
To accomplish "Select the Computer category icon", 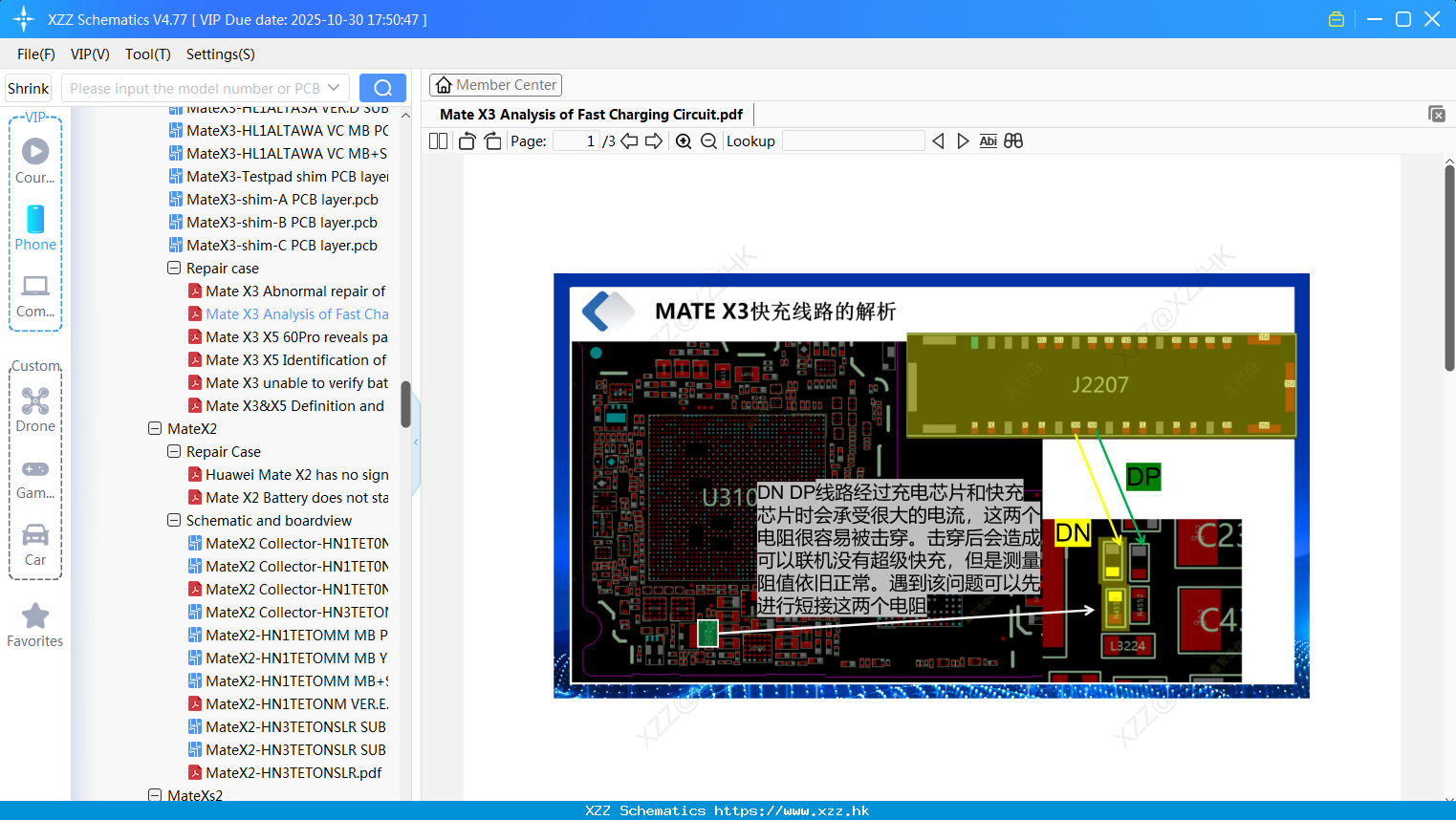I will point(35,295).
